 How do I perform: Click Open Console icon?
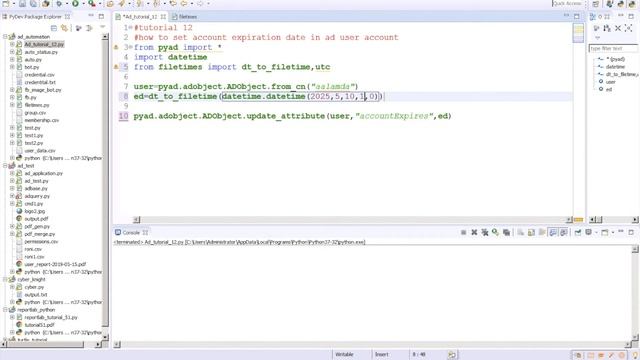[604, 232]
